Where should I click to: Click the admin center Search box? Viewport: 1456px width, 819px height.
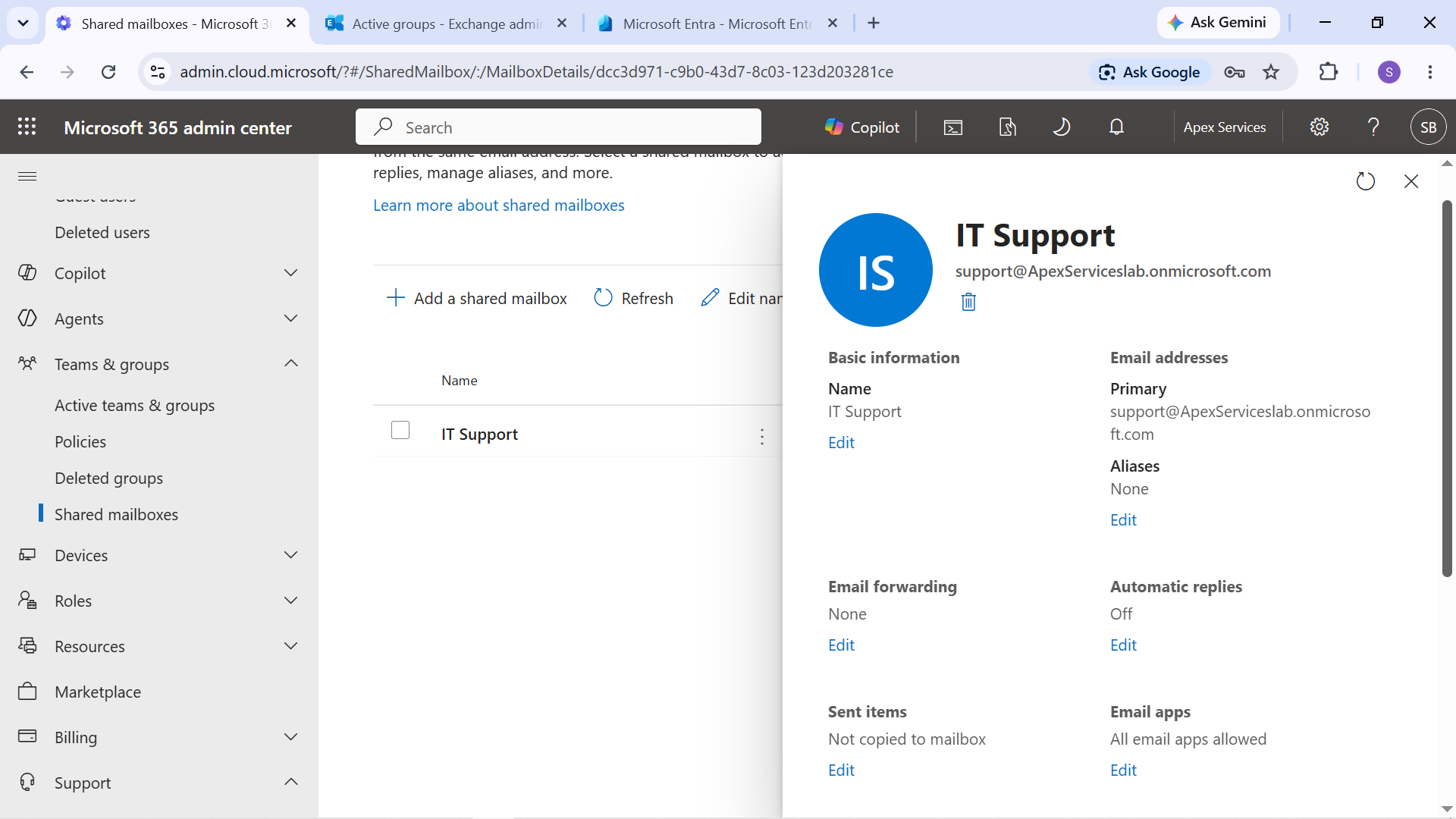point(558,127)
